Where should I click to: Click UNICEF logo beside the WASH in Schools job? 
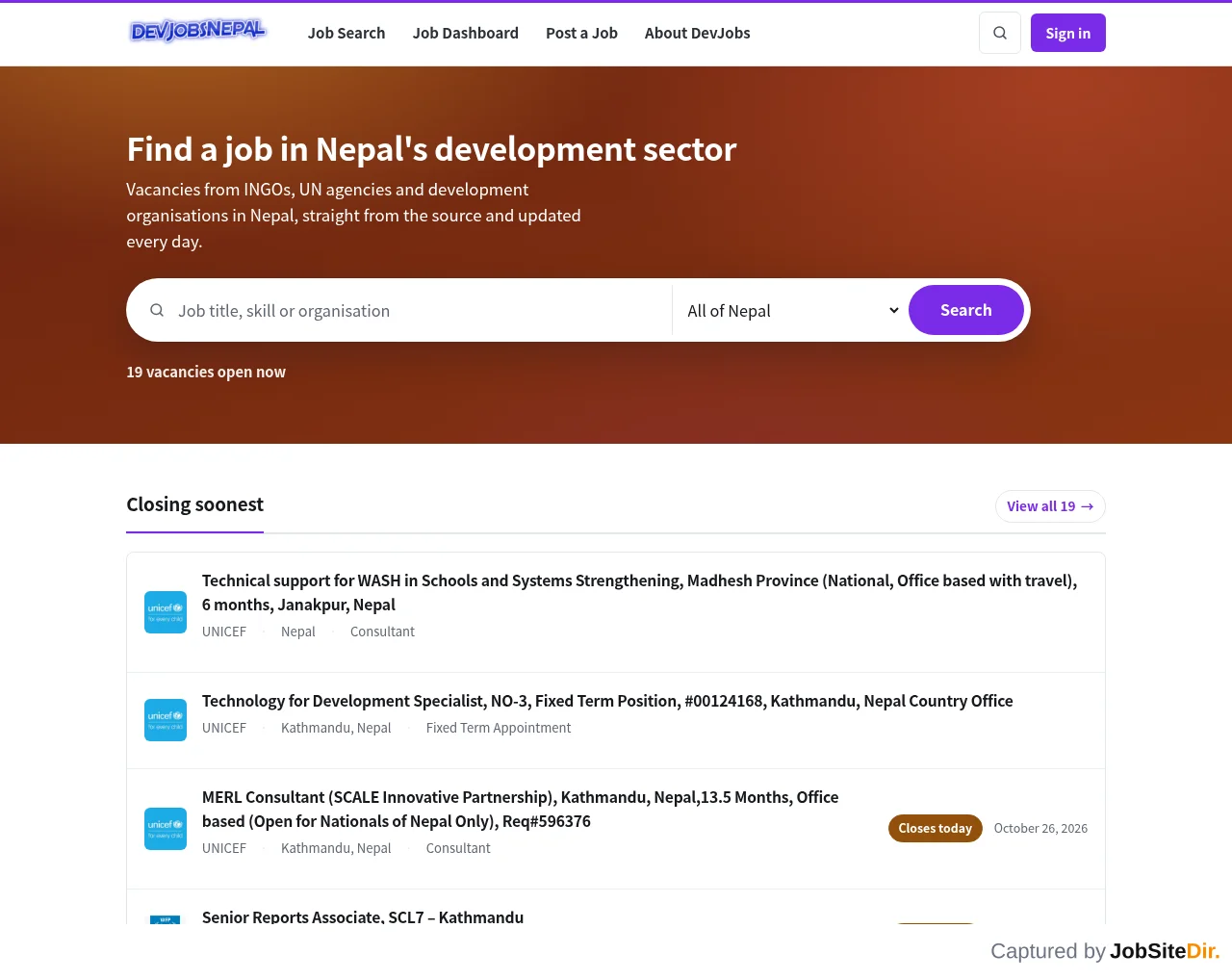[166, 612]
